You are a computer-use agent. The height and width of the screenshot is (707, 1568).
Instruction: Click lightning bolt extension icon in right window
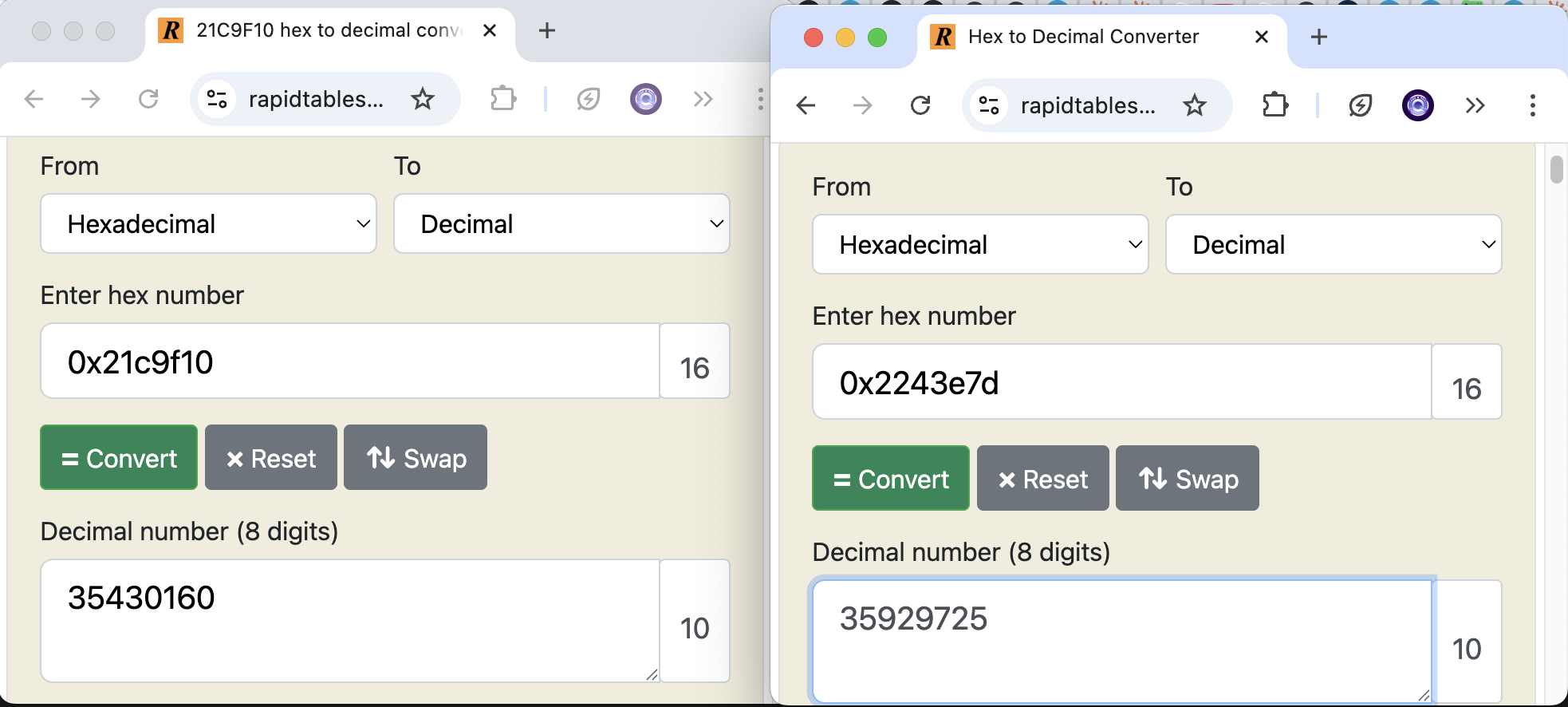point(1360,105)
